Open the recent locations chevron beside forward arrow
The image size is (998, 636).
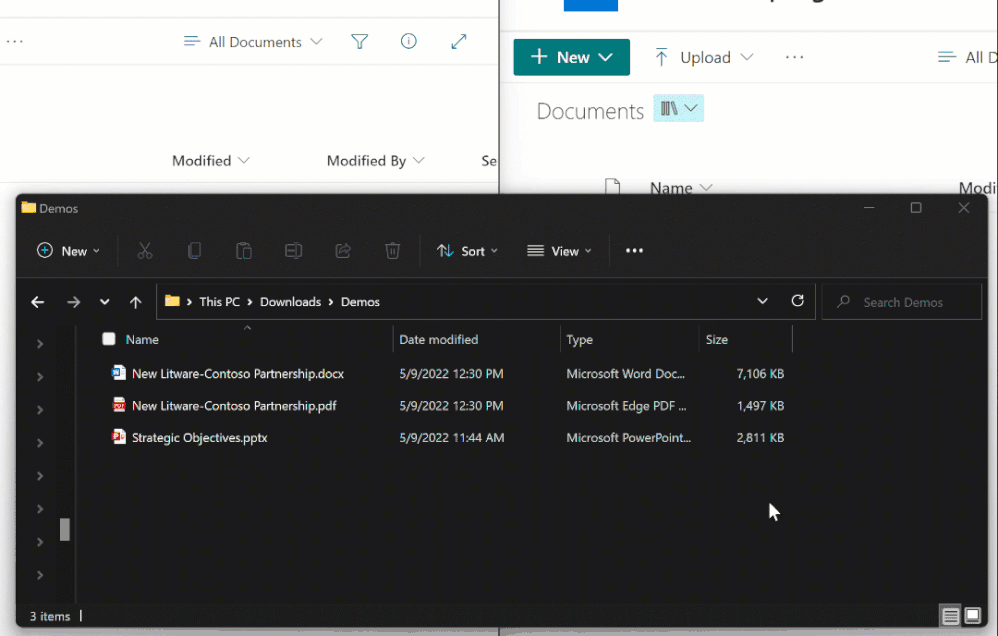coord(104,302)
